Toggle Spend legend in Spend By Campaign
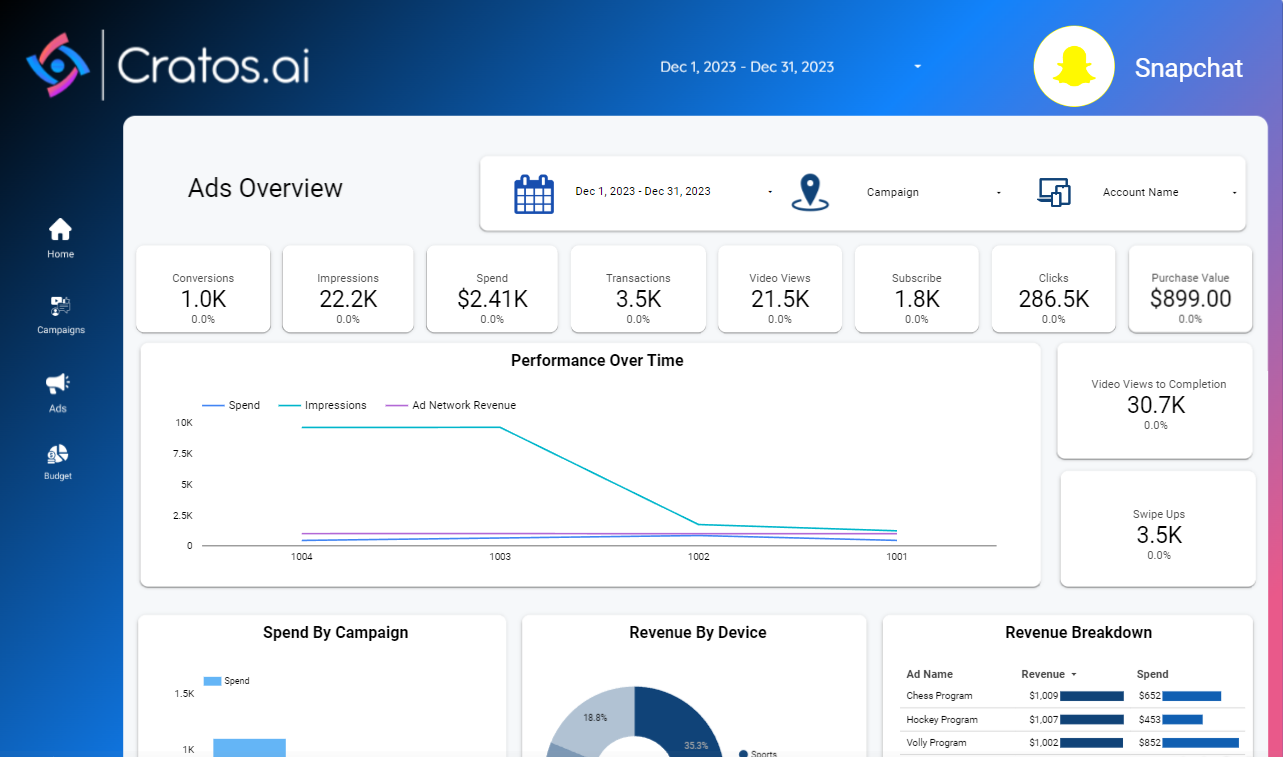The image size is (1283, 757). (227, 681)
